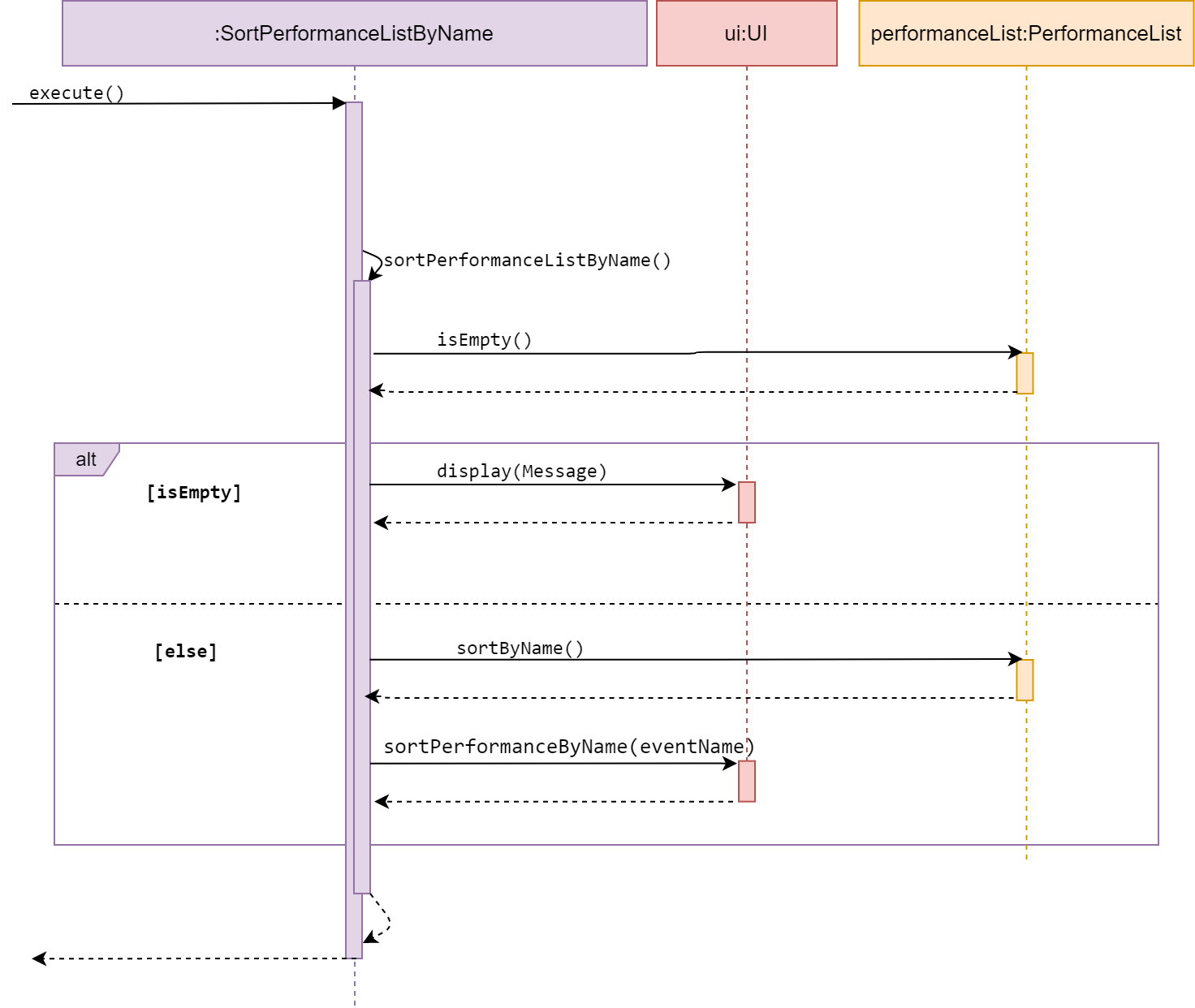Select the performanceList:PerformanceList header box
1195x1008 pixels.
(x=1026, y=33)
